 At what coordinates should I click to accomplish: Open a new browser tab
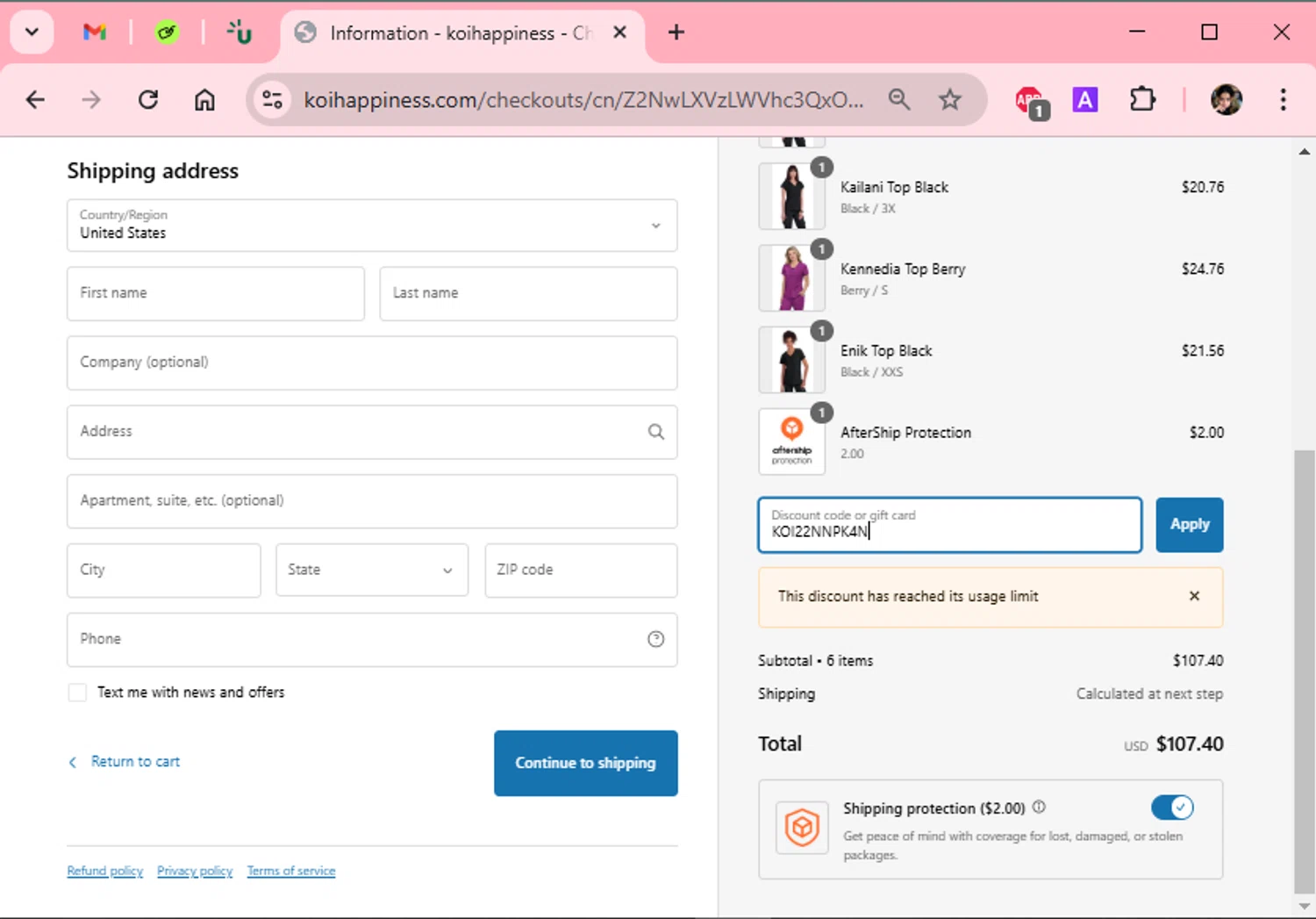point(676,32)
